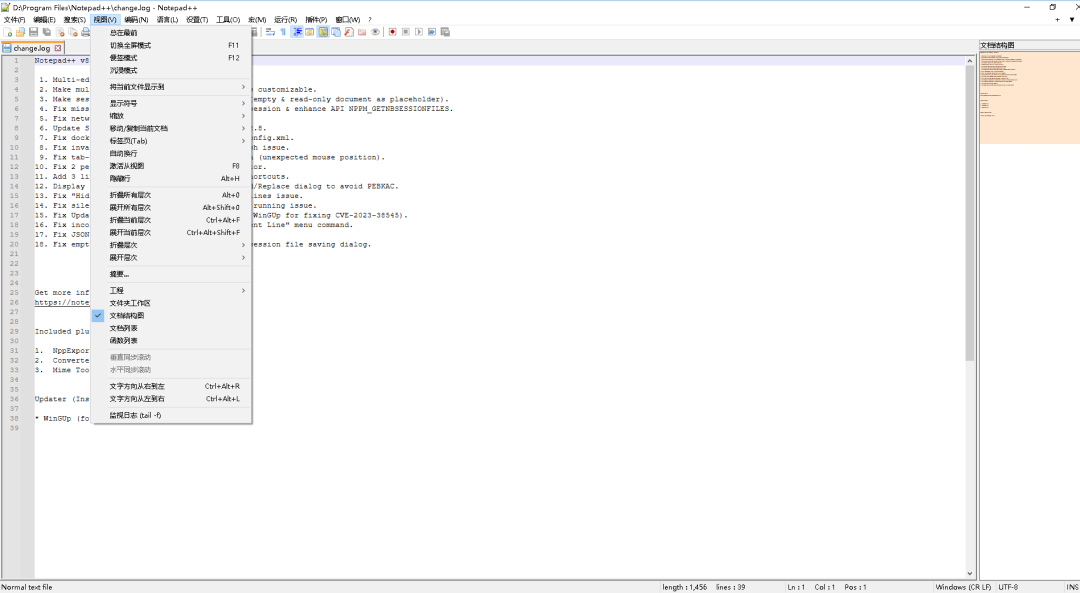The height and width of the screenshot is (593, 1080).
Task: Expand the 标签页(Tab) submenu
Action: point(172,141)
